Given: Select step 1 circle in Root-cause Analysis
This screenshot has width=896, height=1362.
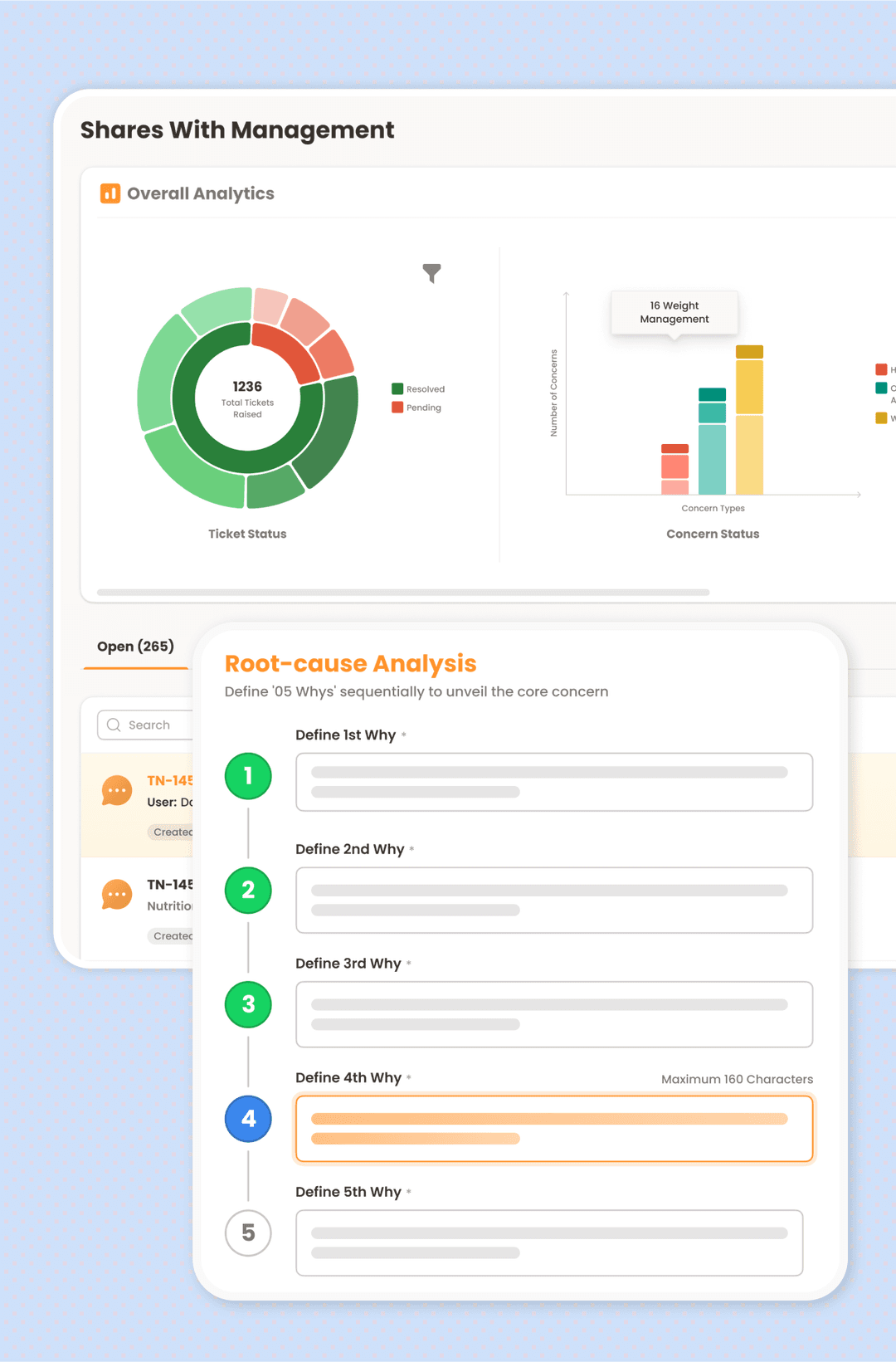Looking at the screenshot, I should click(x=248, y=776).
